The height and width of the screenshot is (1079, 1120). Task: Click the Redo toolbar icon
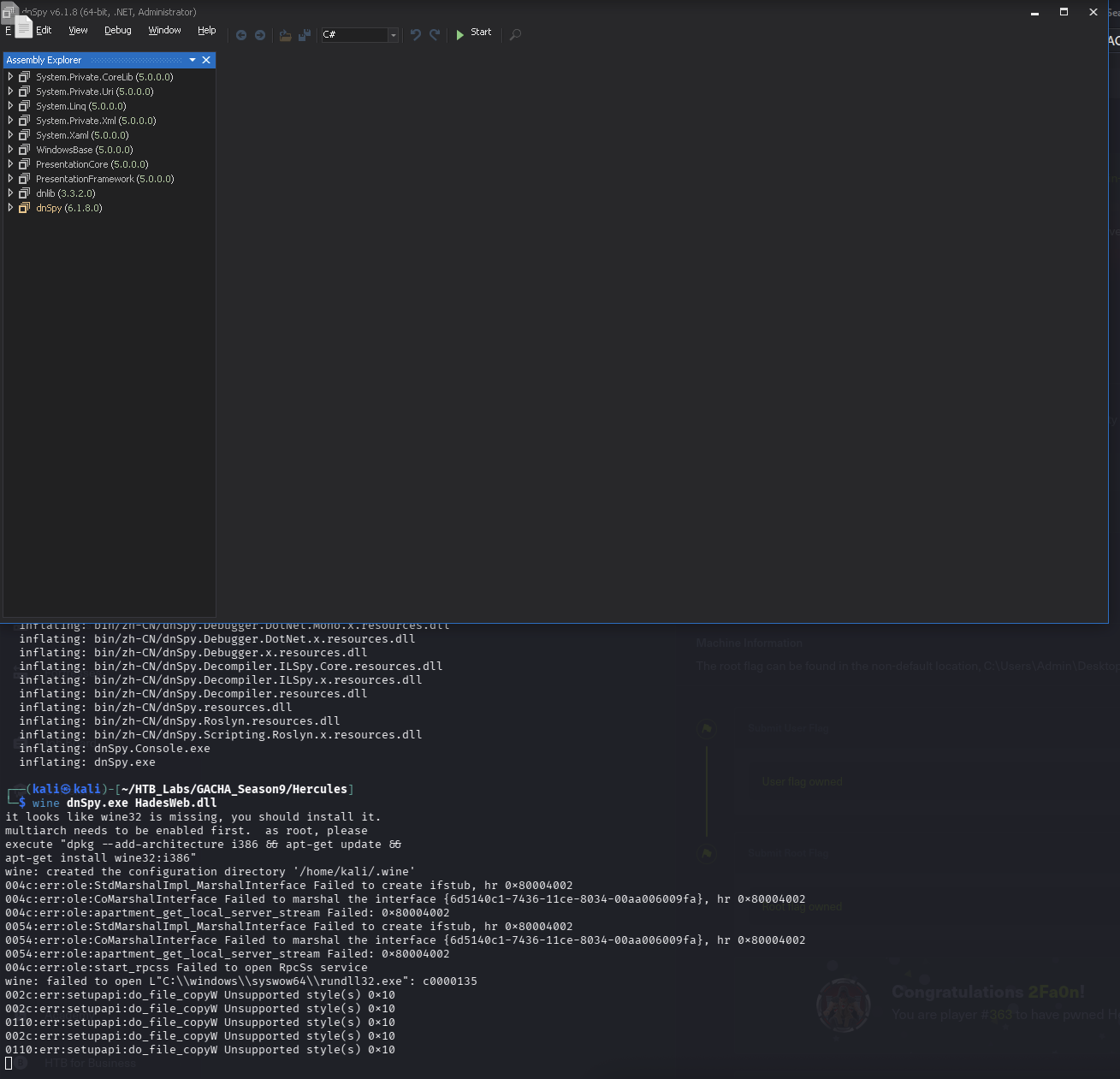tap(435, 35)
